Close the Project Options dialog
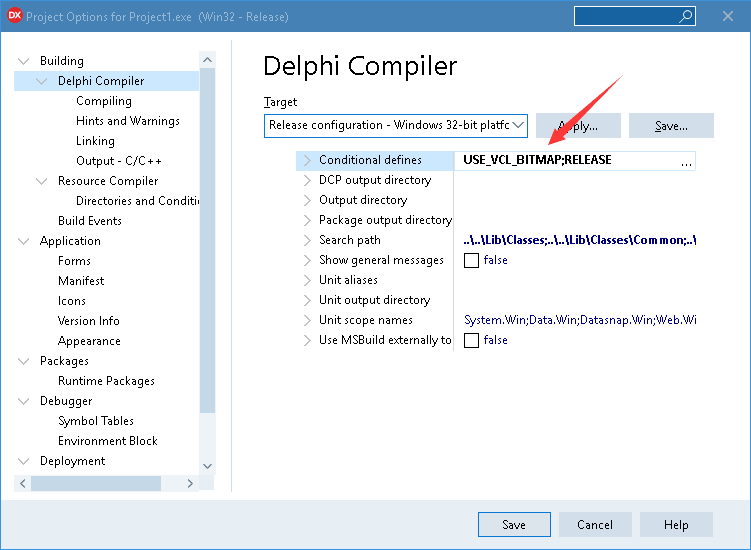 [727, 16]
